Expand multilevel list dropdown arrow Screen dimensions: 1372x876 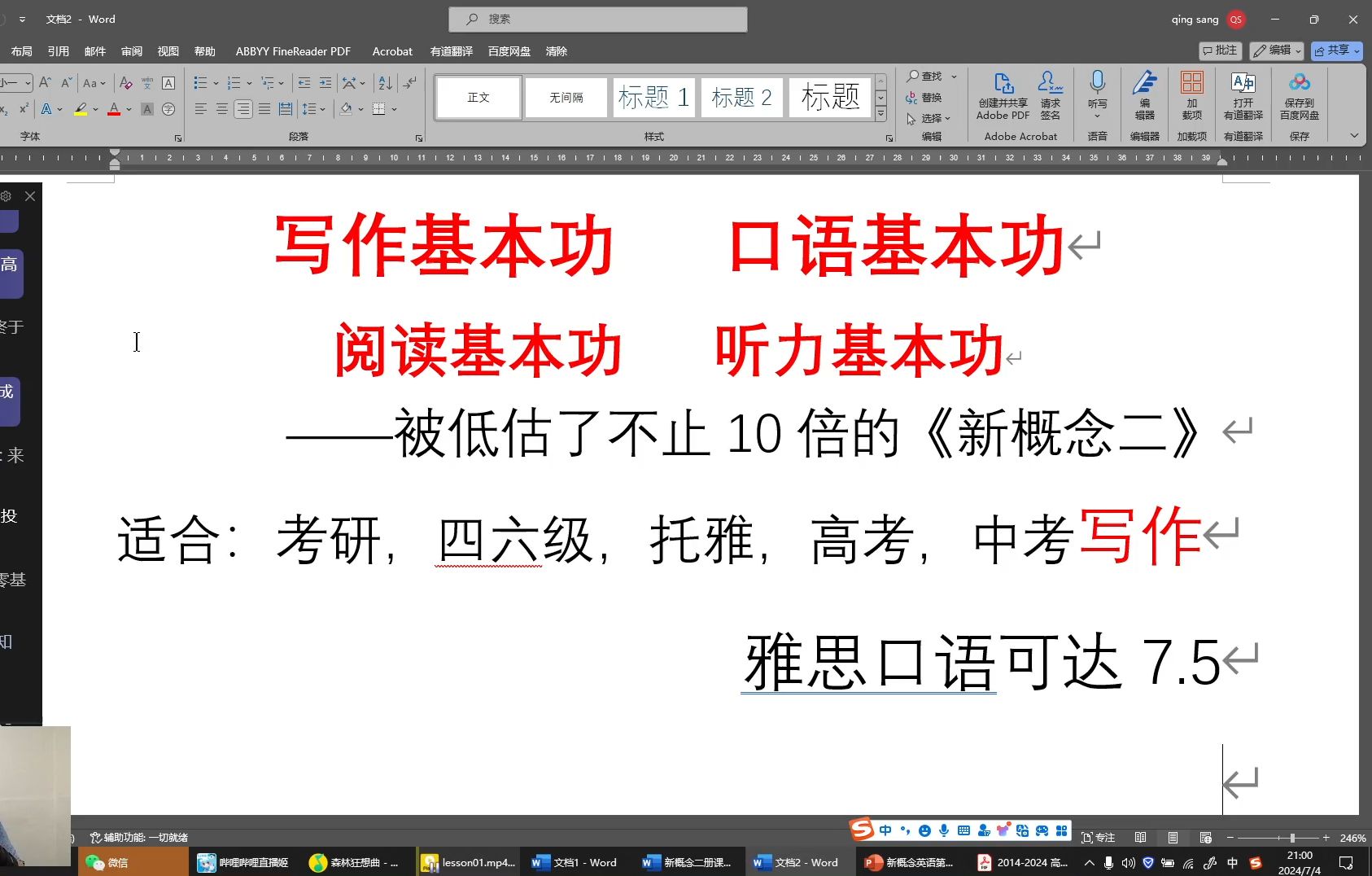pyautogui.click(x=281, y=83)
